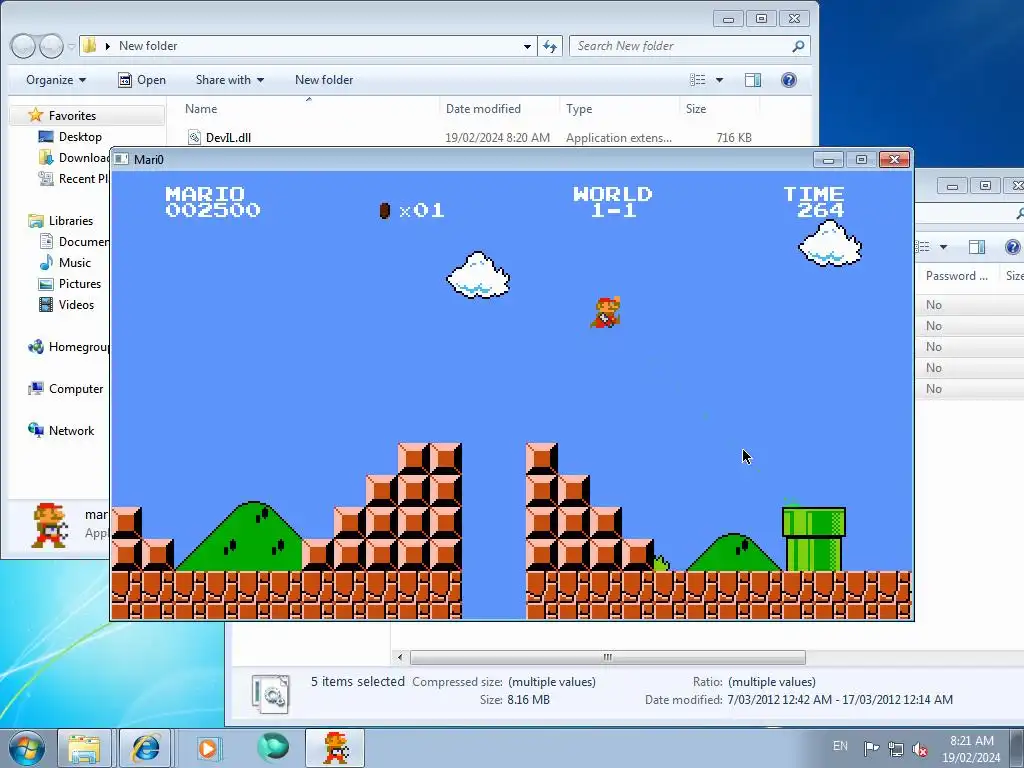
Task: Close the Mari0 game window
Action: pyautogui.click(x=894, y=159)
